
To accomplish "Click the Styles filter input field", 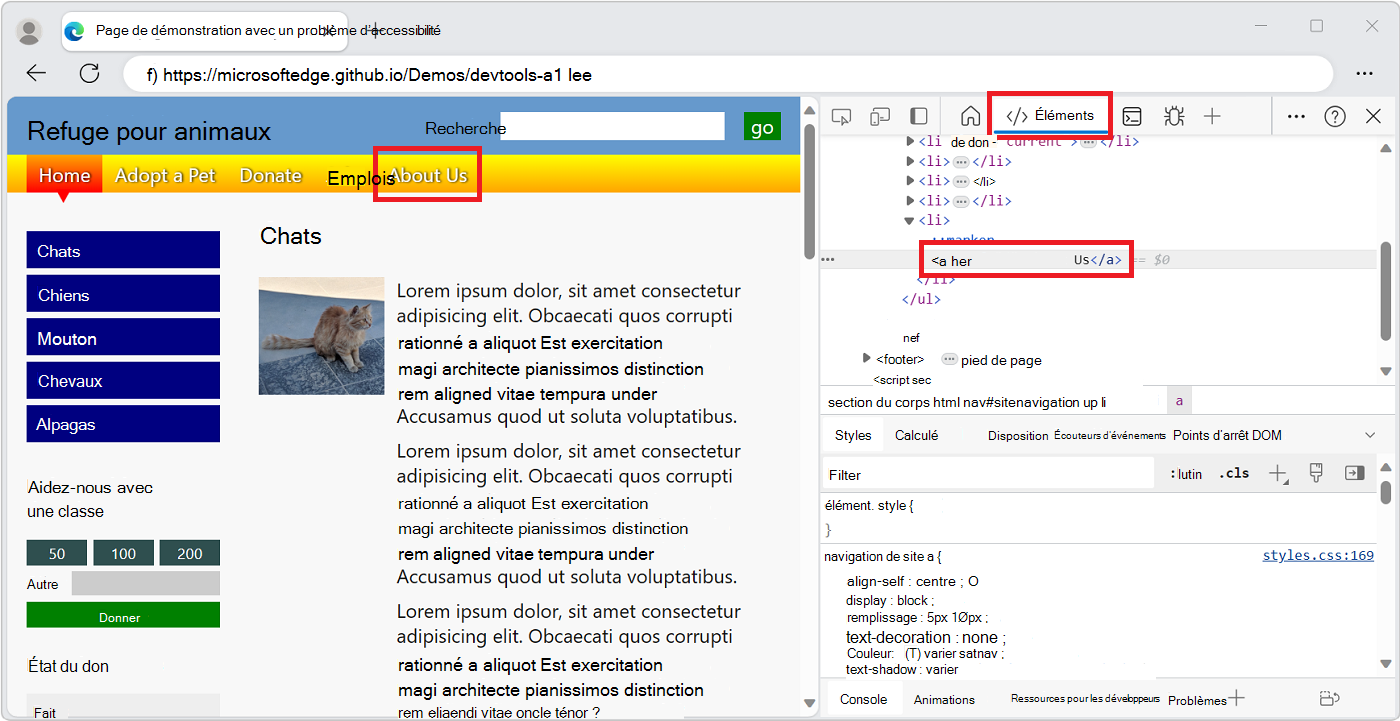I will pyautogui.click(x=988, y=473).
